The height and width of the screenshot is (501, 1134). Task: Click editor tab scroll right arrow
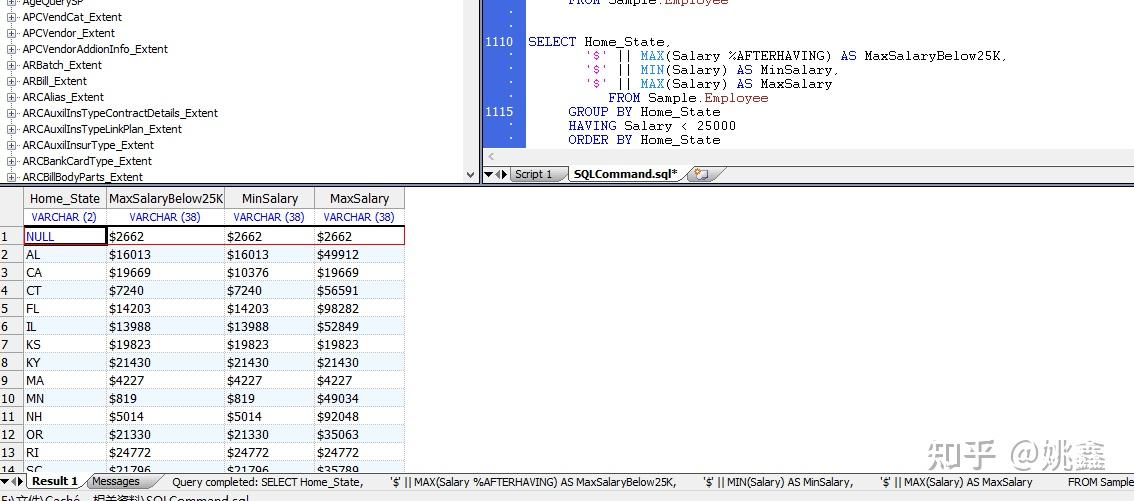click(505, 174)
